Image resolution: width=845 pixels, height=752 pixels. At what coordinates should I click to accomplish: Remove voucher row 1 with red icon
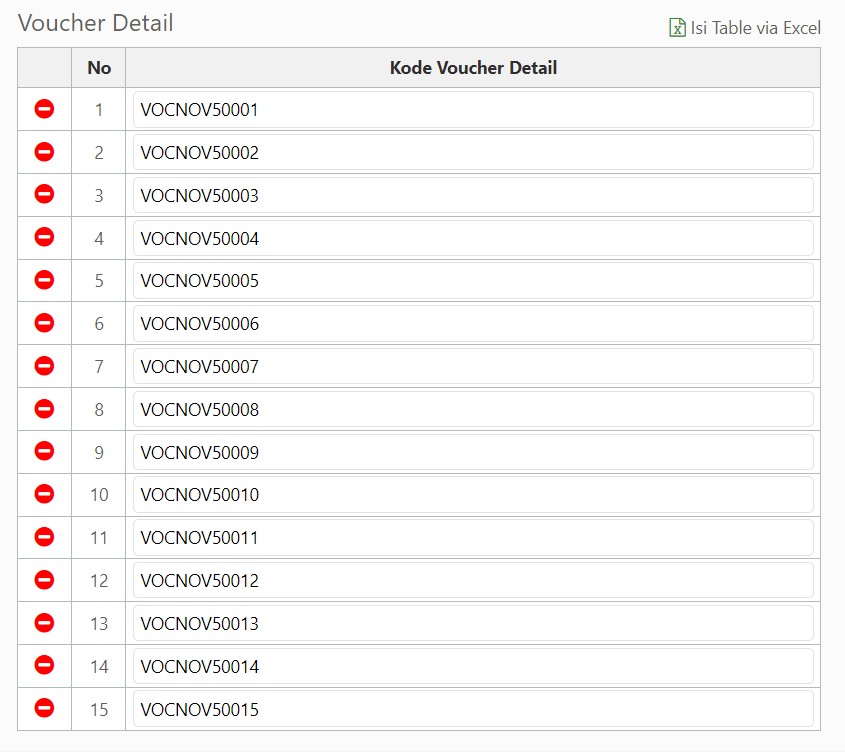[44, 109]
